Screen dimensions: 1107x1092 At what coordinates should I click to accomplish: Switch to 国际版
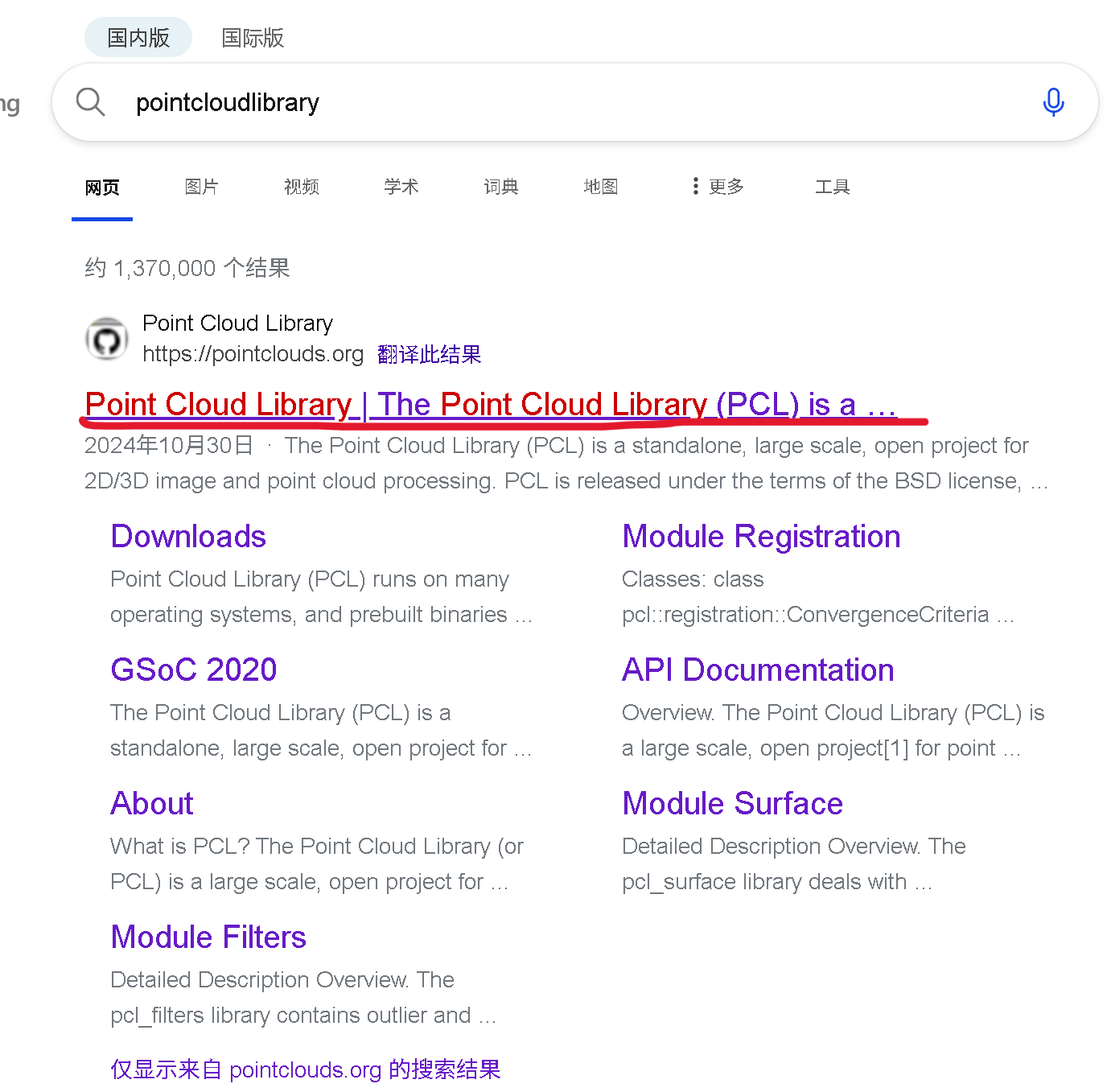pyautogui.click(x=252, y=38)
